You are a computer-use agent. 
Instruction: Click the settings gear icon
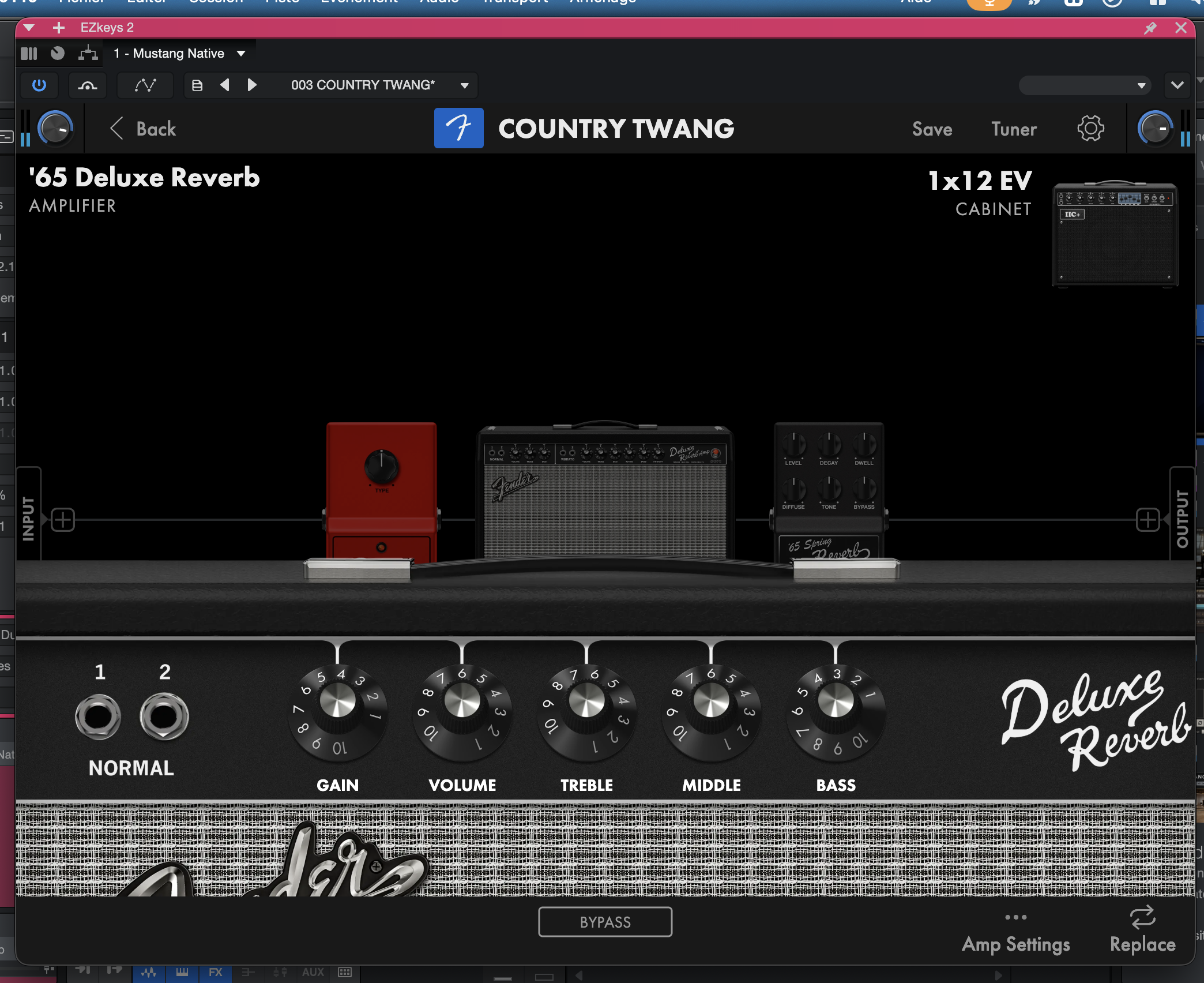[x=1090, y=128]
